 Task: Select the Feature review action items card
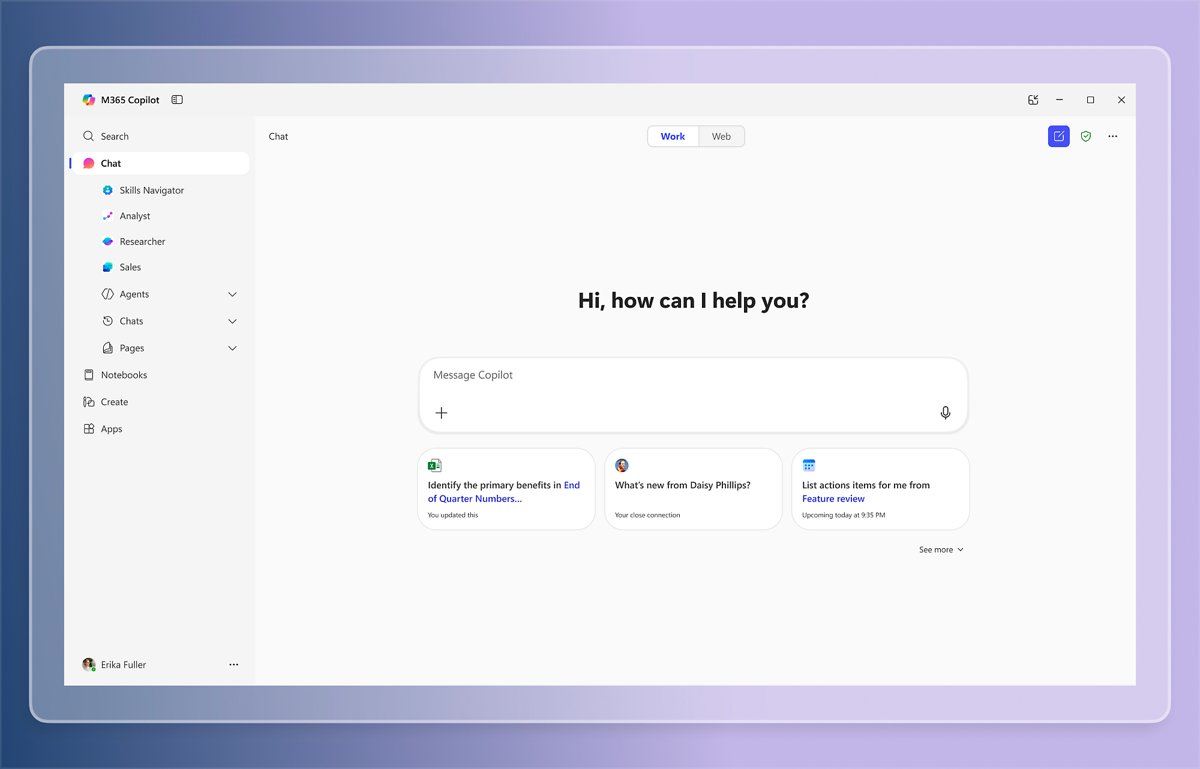coord(880,489)
